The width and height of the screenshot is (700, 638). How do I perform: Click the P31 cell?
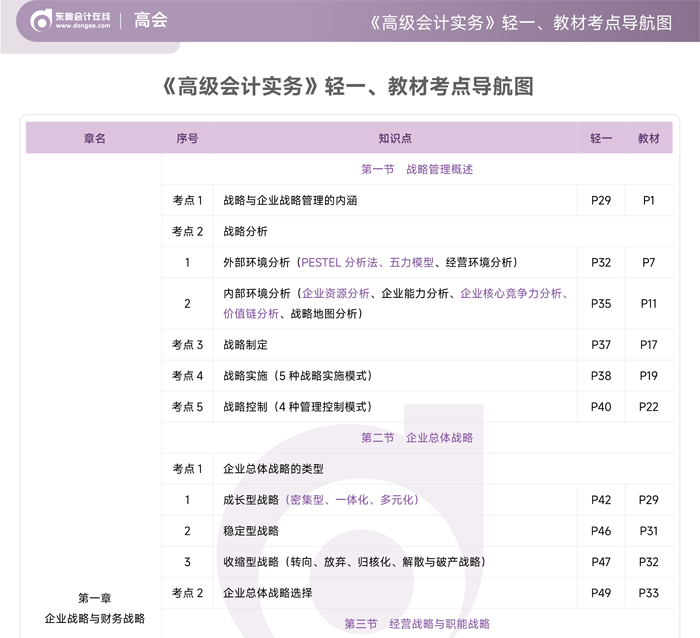(x=649, y=531)
